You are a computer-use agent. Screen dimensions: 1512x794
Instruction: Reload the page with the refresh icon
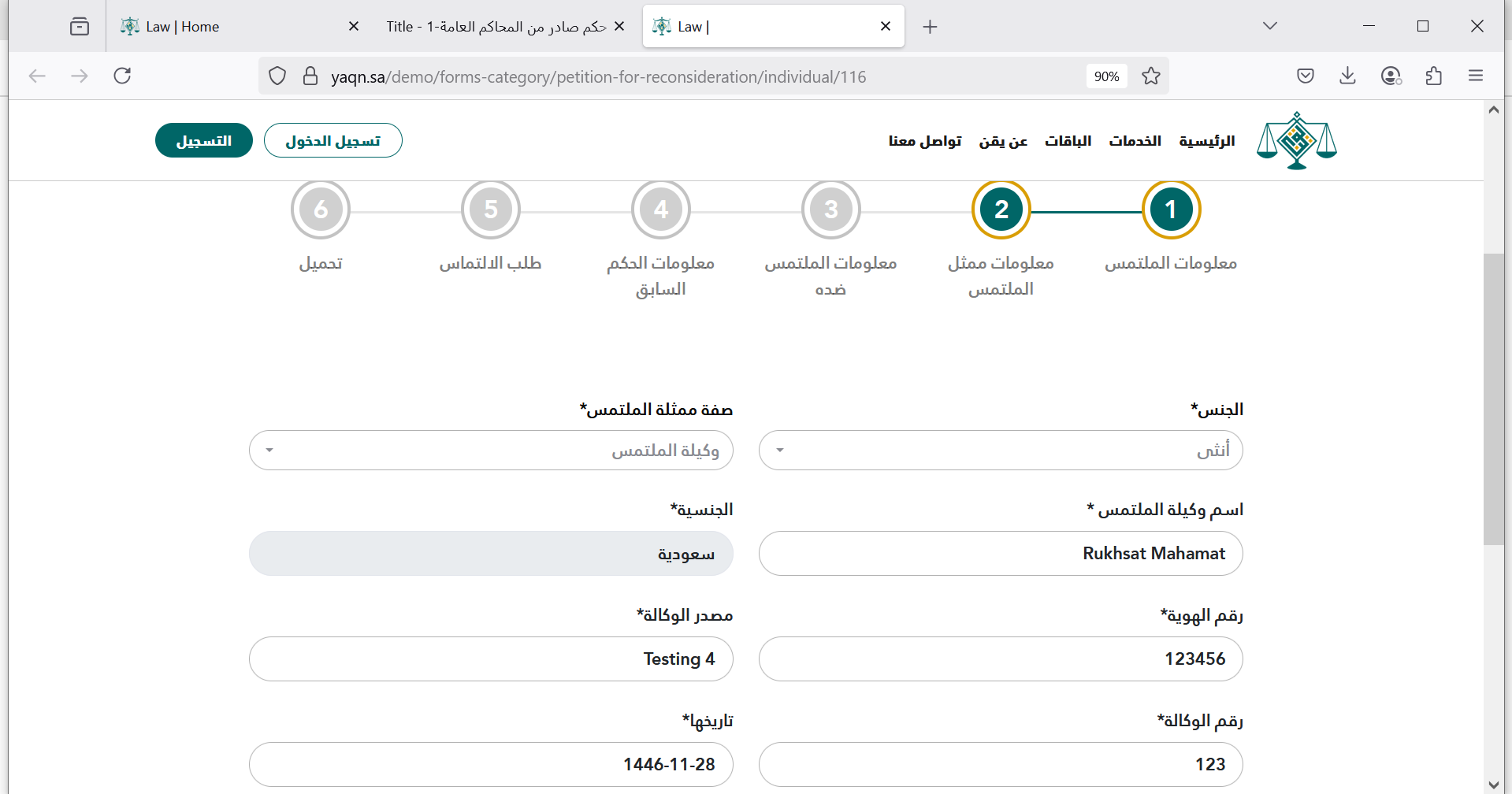[x=122, y=76]
